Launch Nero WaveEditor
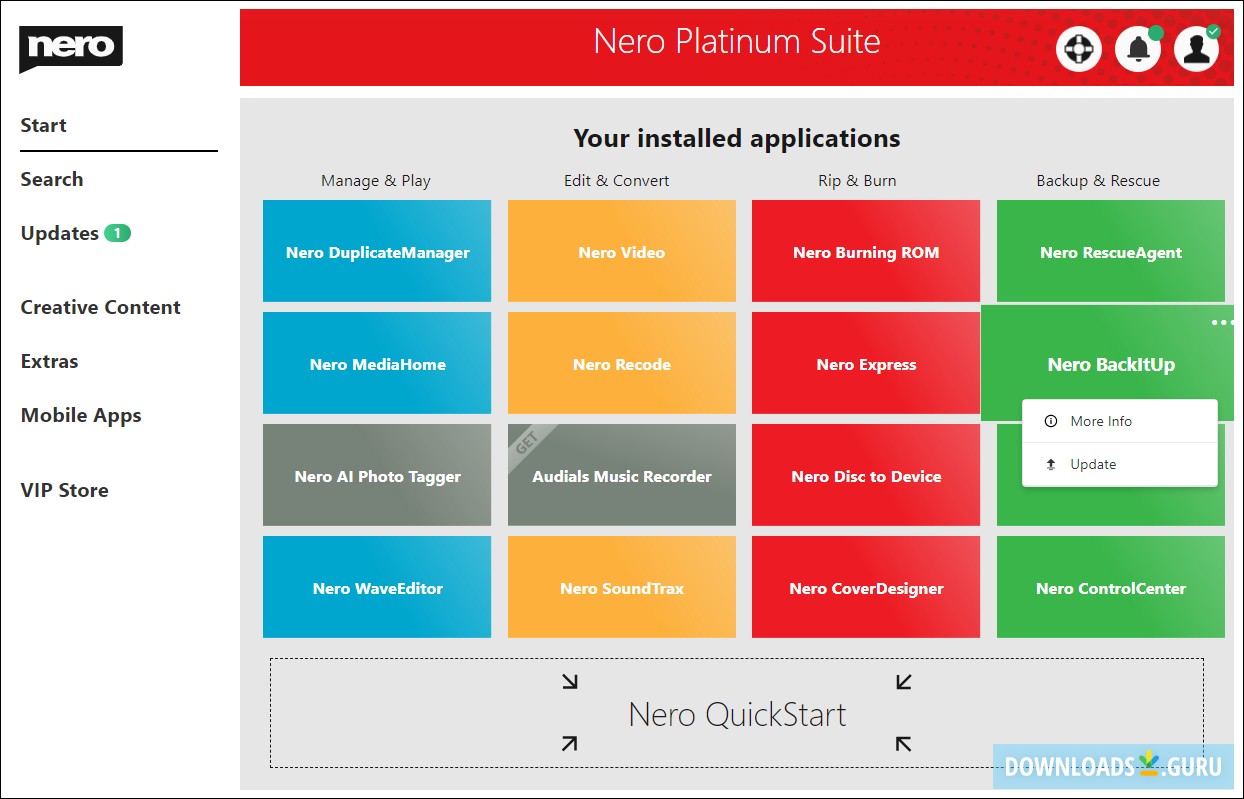Screen dimensions: 1244x799 coord(376,588)
